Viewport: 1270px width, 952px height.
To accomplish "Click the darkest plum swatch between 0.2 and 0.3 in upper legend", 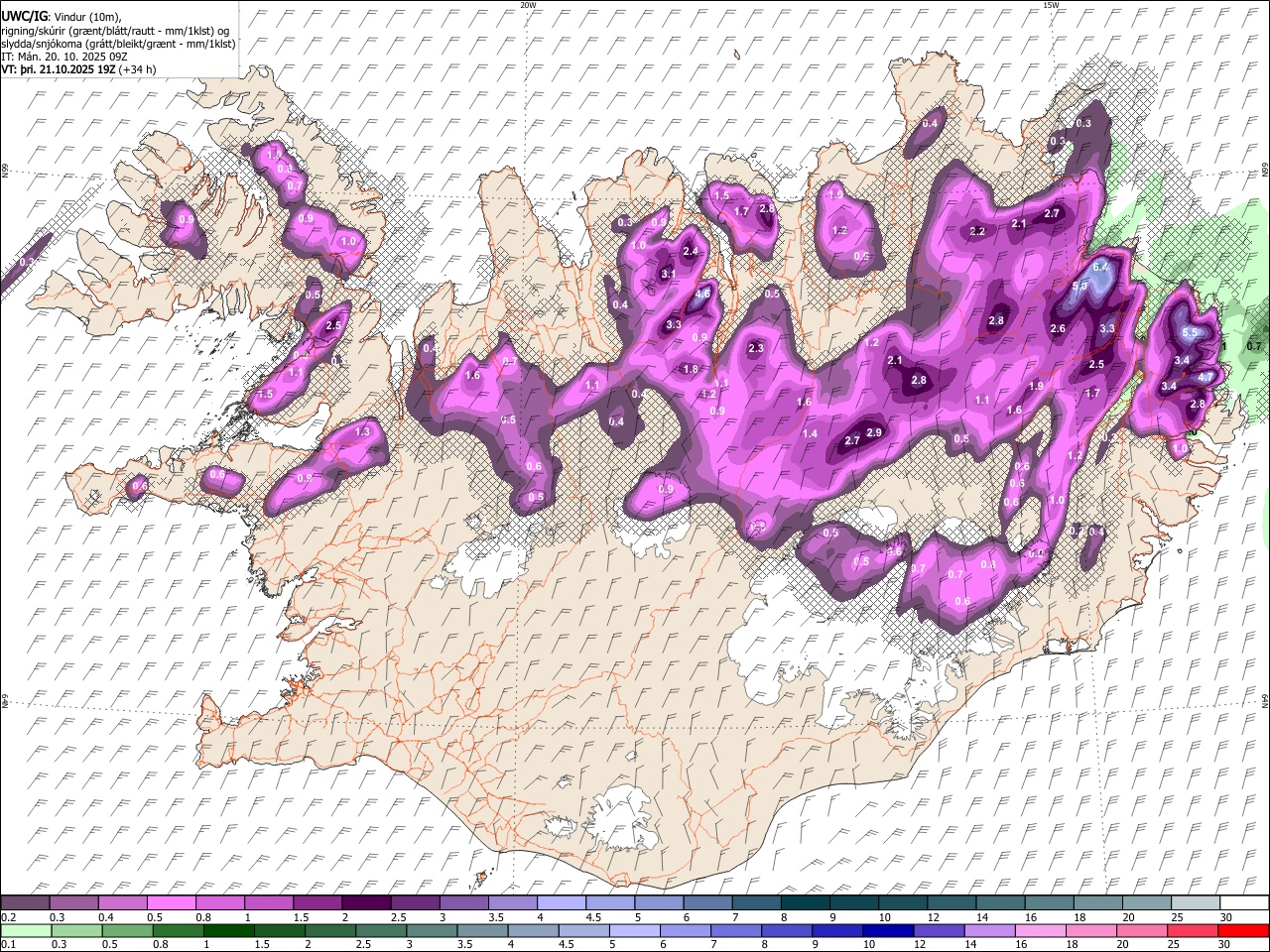I will click(26, 902).
